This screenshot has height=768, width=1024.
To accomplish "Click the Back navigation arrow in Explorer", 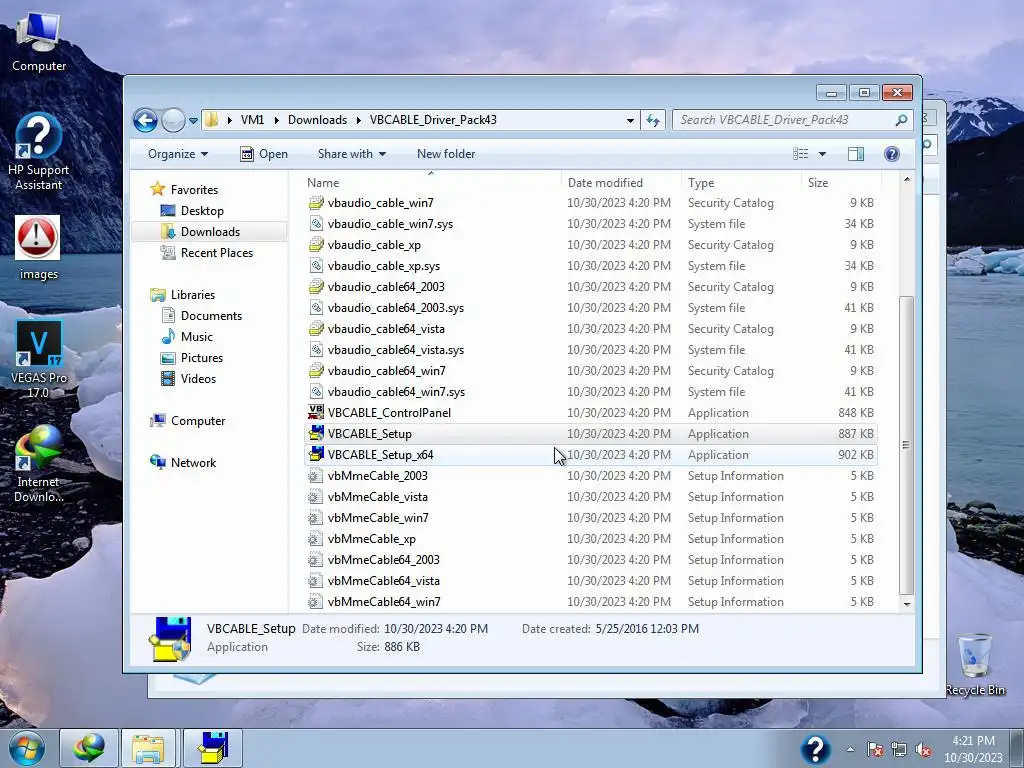I will point(145,120).
